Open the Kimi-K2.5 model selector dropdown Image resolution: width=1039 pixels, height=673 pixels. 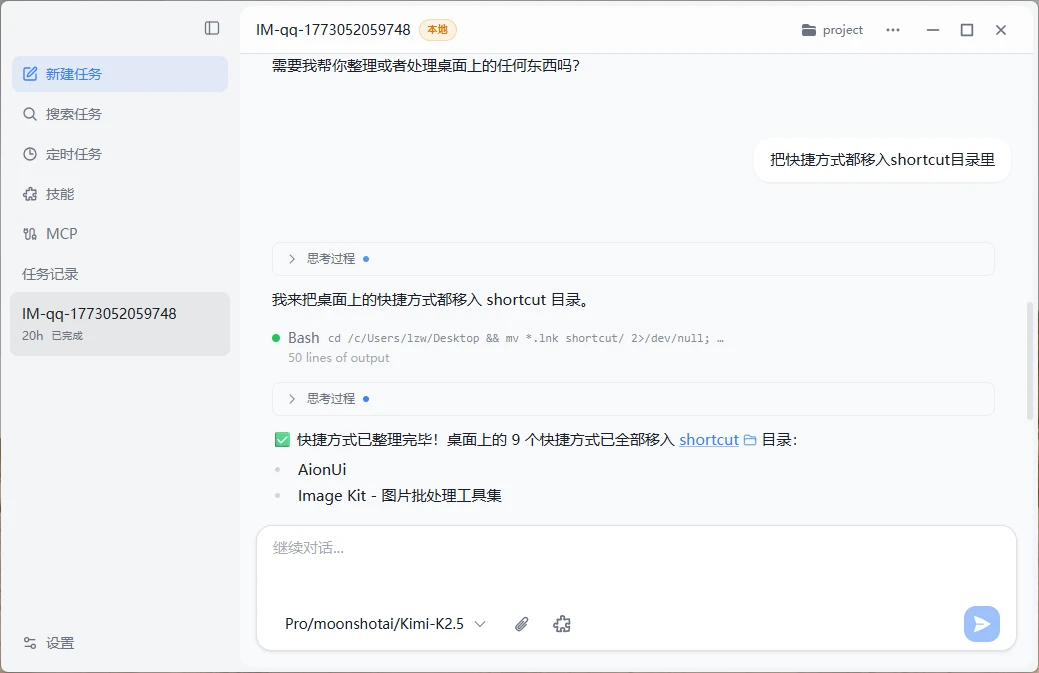pos(385,624)
